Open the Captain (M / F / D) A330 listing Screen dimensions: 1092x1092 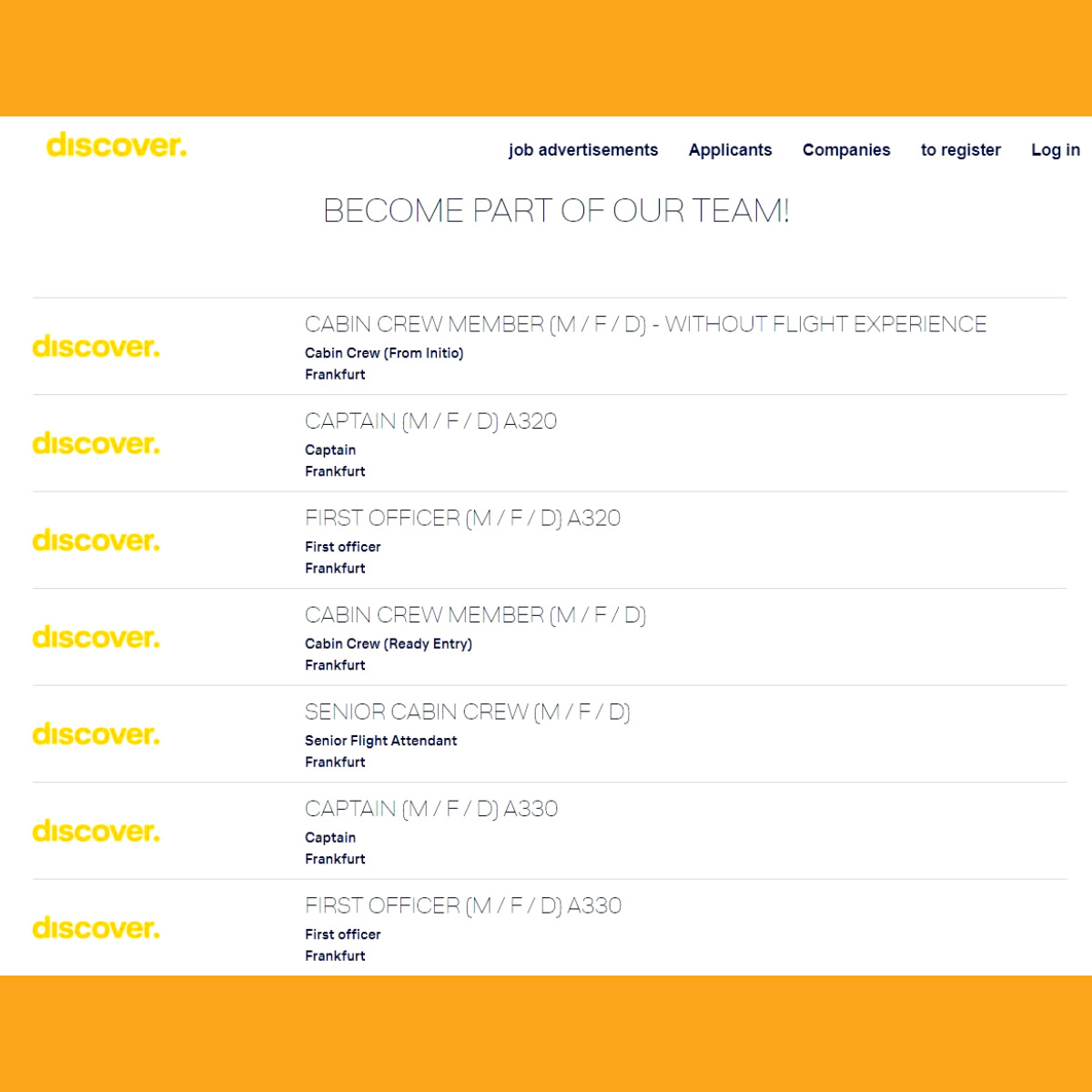[x=431, y=809]
